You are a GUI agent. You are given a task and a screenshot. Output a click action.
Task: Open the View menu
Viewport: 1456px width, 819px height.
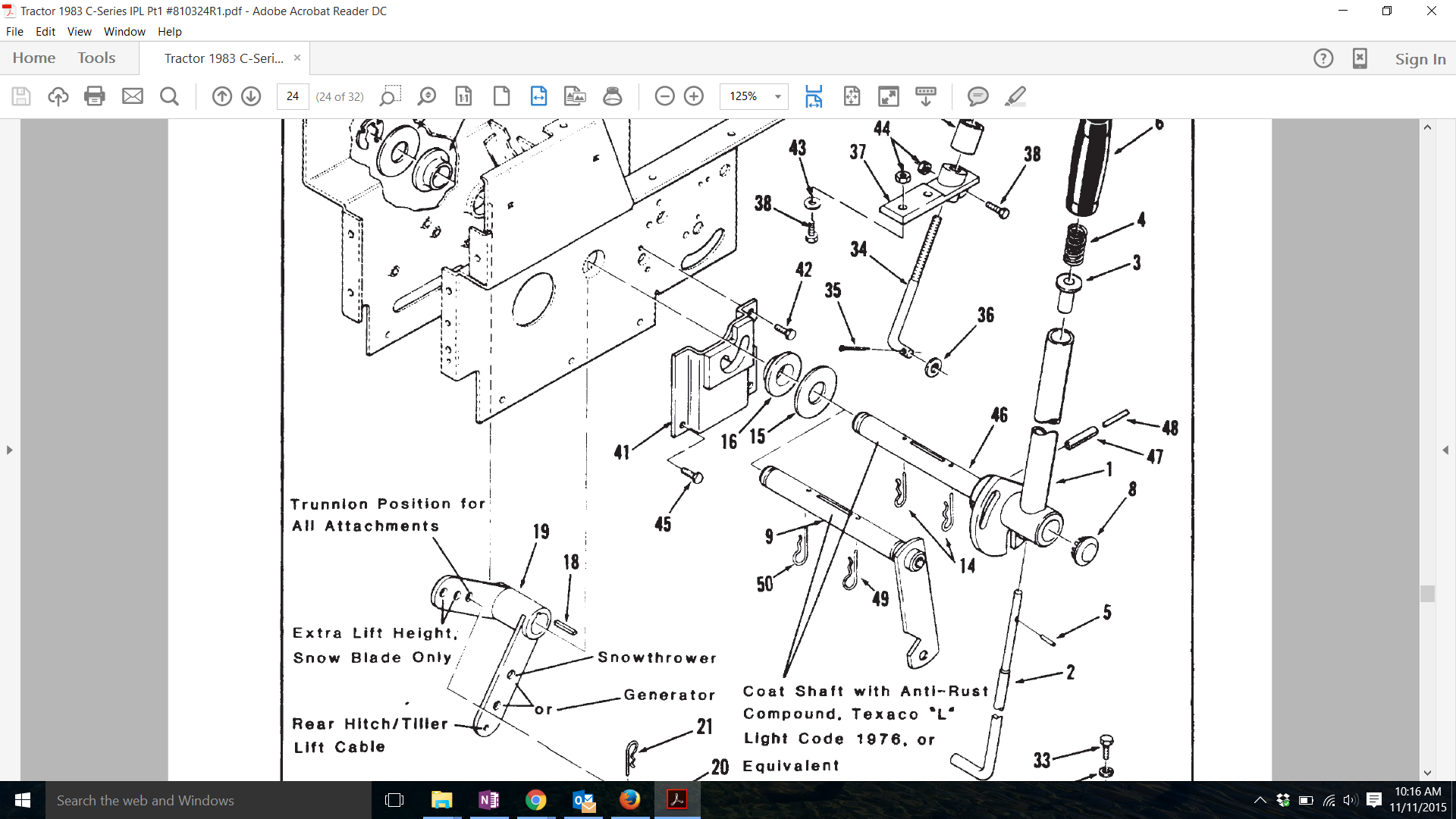coord(79,31)
